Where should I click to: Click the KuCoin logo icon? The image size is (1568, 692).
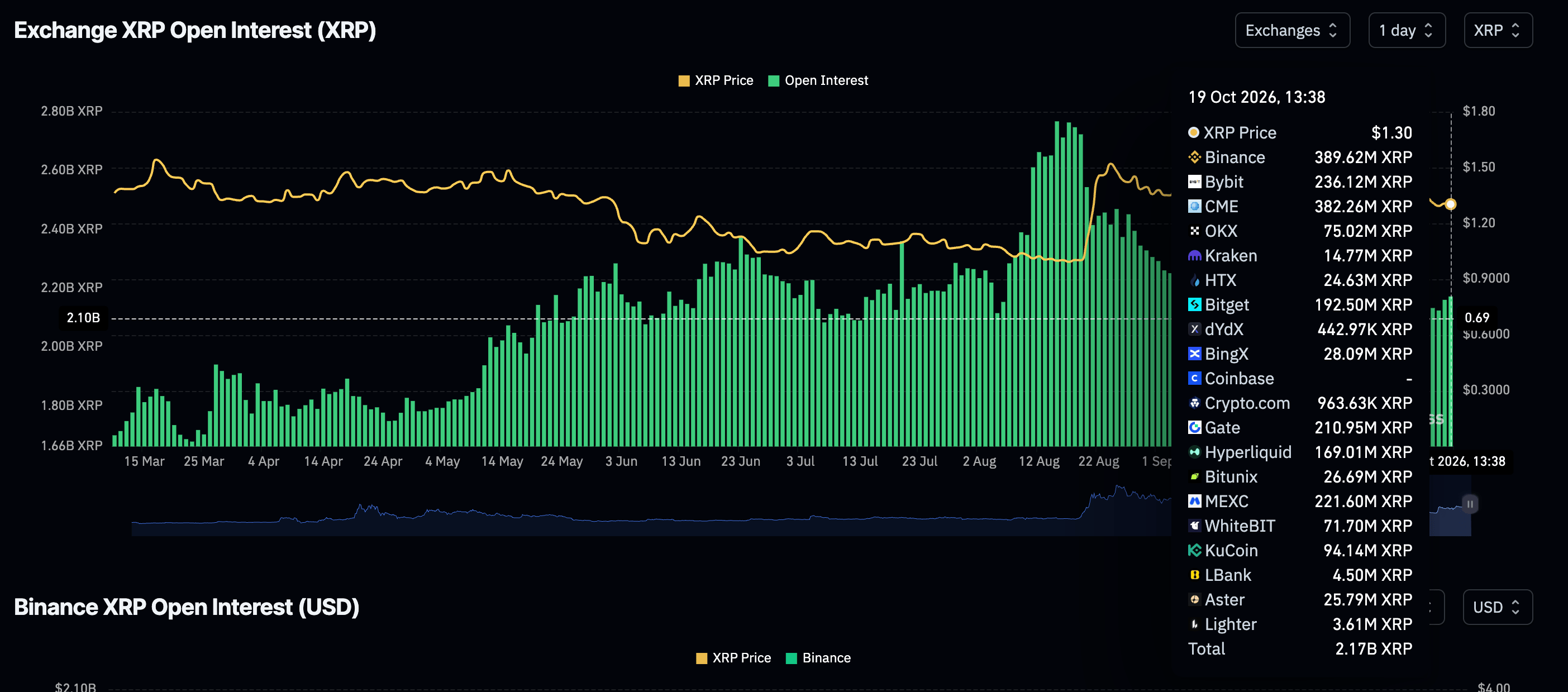[x=1194, y=550]
